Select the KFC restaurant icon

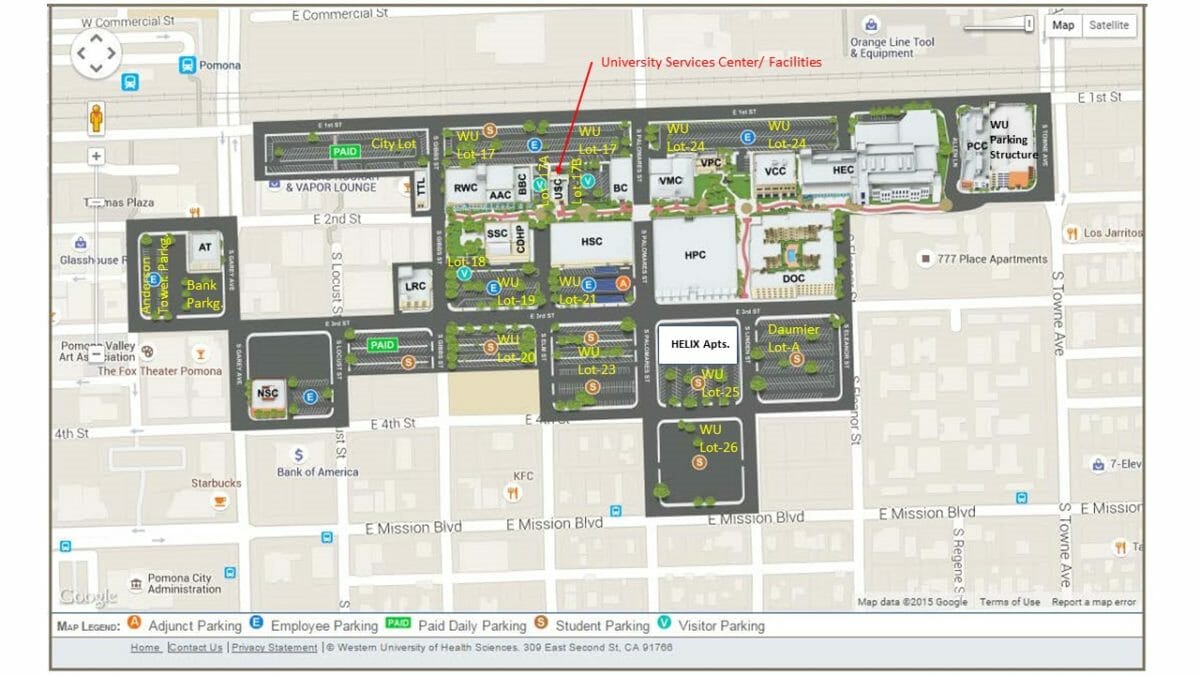pyautogui.click(x=512, y=492)
